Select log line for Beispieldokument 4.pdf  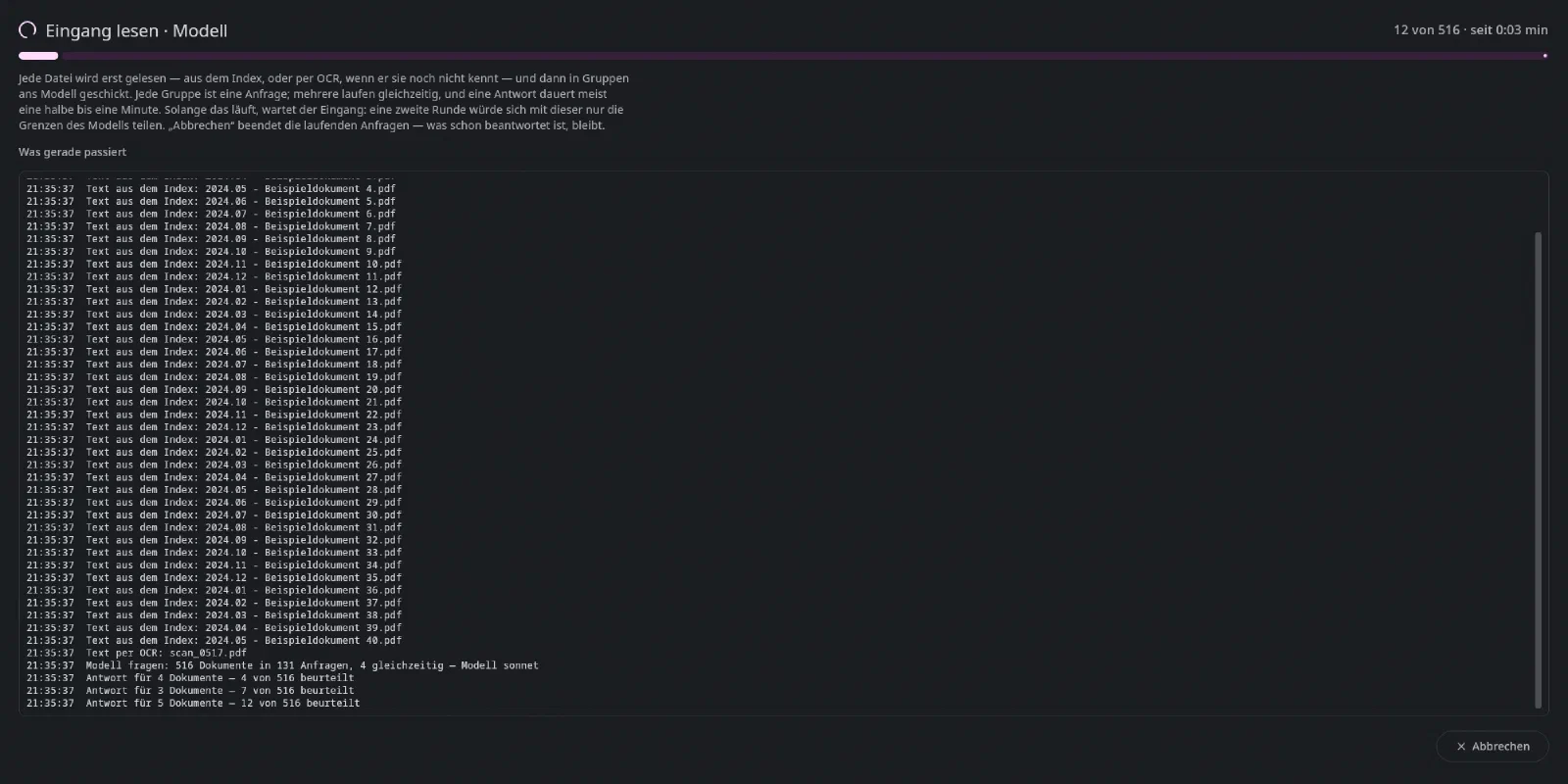pos(211,189)
